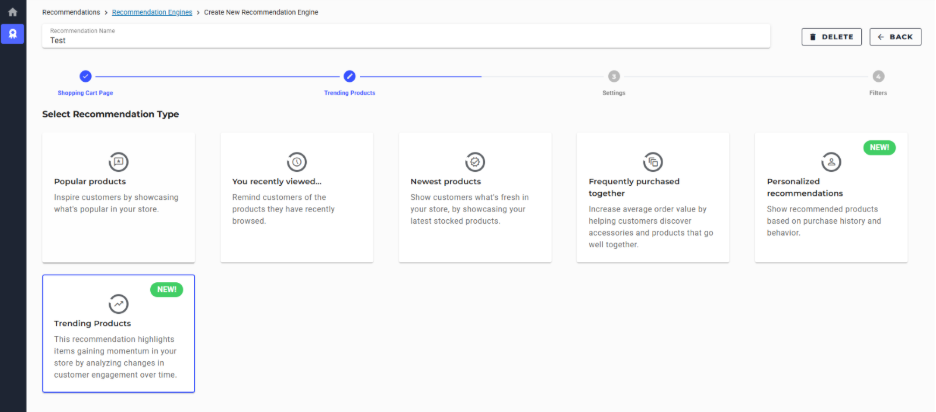Delete this recommendation engine
The image size is (936, 412).
click(832, 37)
